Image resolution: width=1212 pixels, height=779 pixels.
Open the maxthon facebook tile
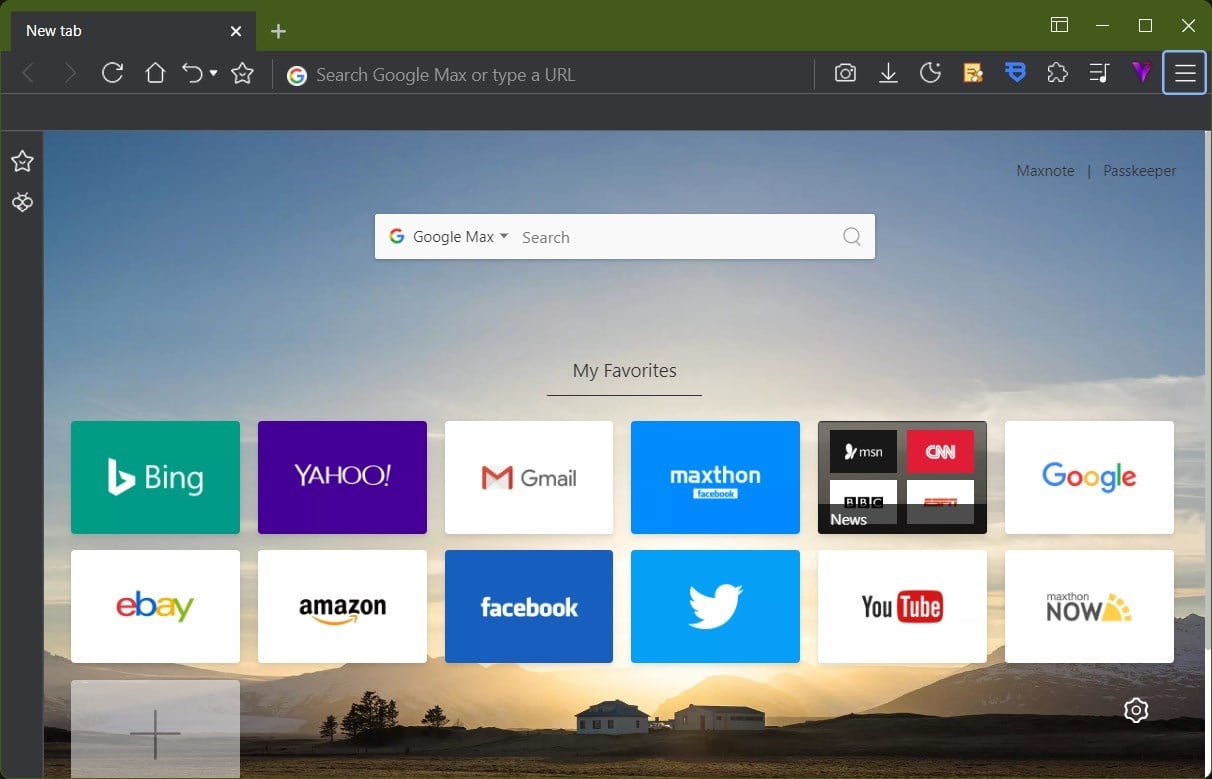tap(715, 477)
